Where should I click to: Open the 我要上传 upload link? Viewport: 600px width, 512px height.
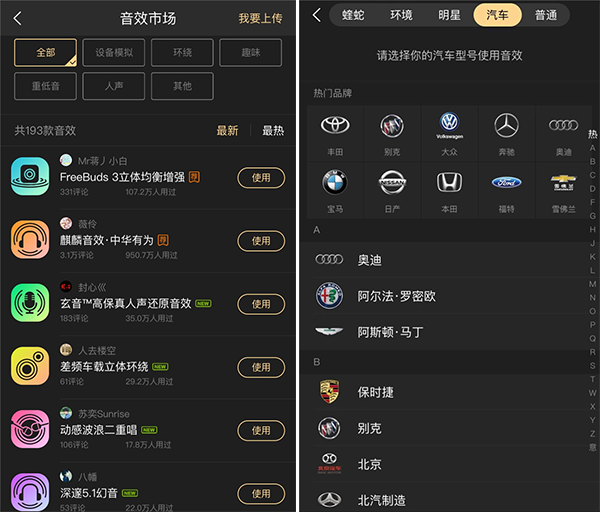tap(261, 18)
